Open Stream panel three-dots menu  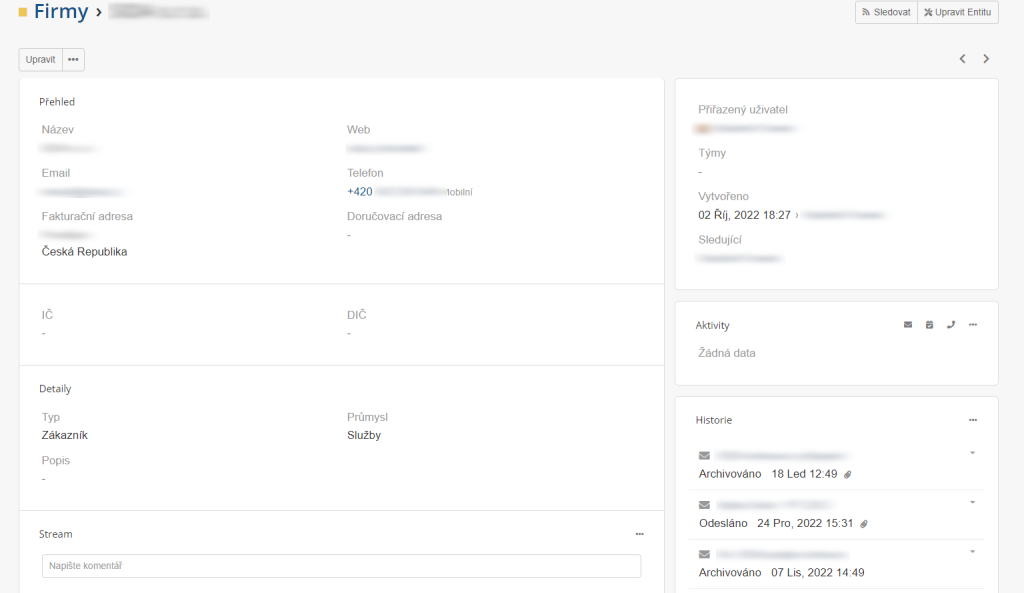pos(639,534)
